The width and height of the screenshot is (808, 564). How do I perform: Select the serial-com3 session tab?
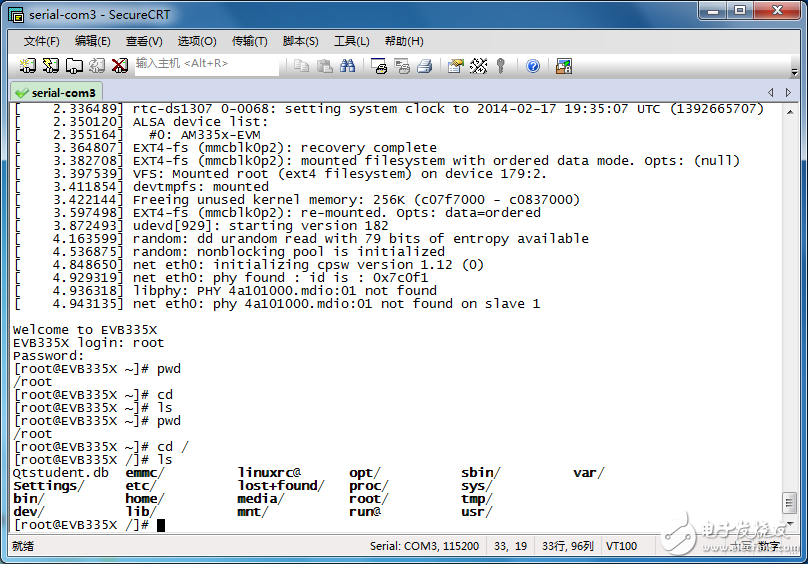click(x=56, y=93)
